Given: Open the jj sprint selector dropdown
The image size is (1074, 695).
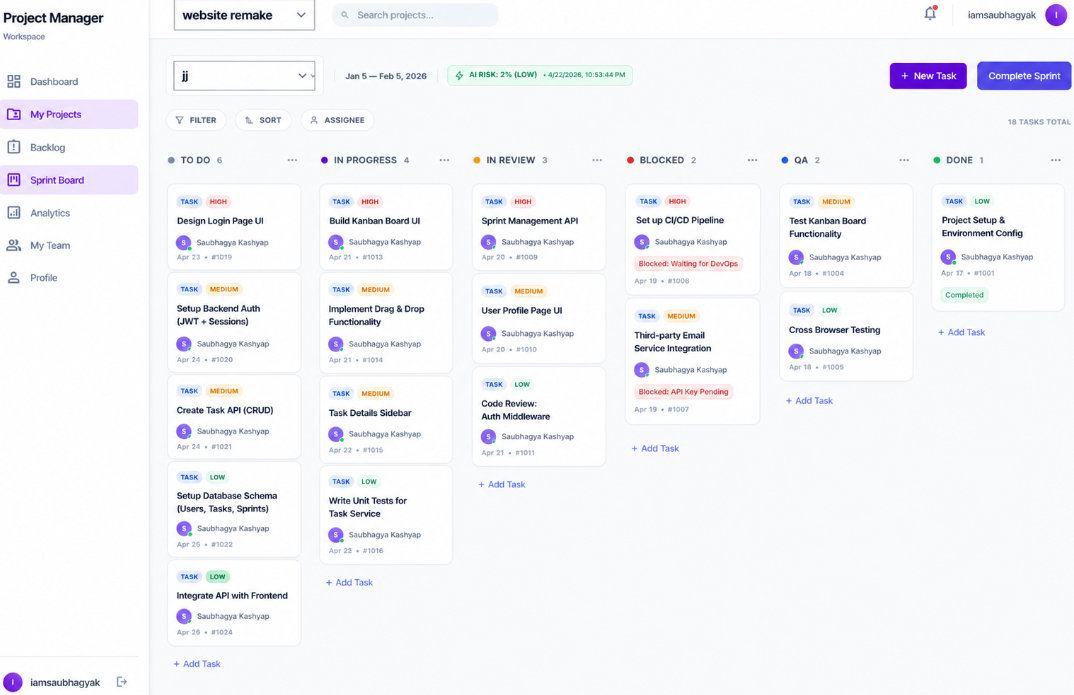Looking at the screenshot, I should [x=245, y=75].
